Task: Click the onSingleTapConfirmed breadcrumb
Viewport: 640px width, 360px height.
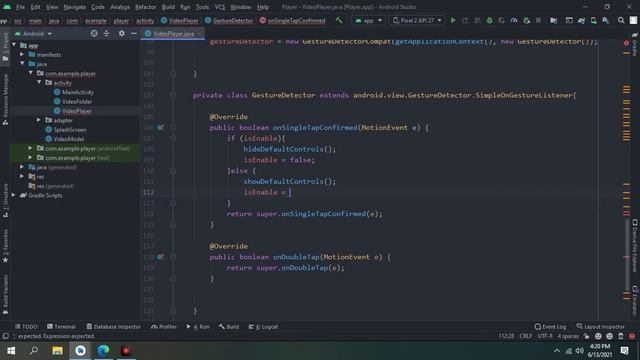Action: pos(293,20)
